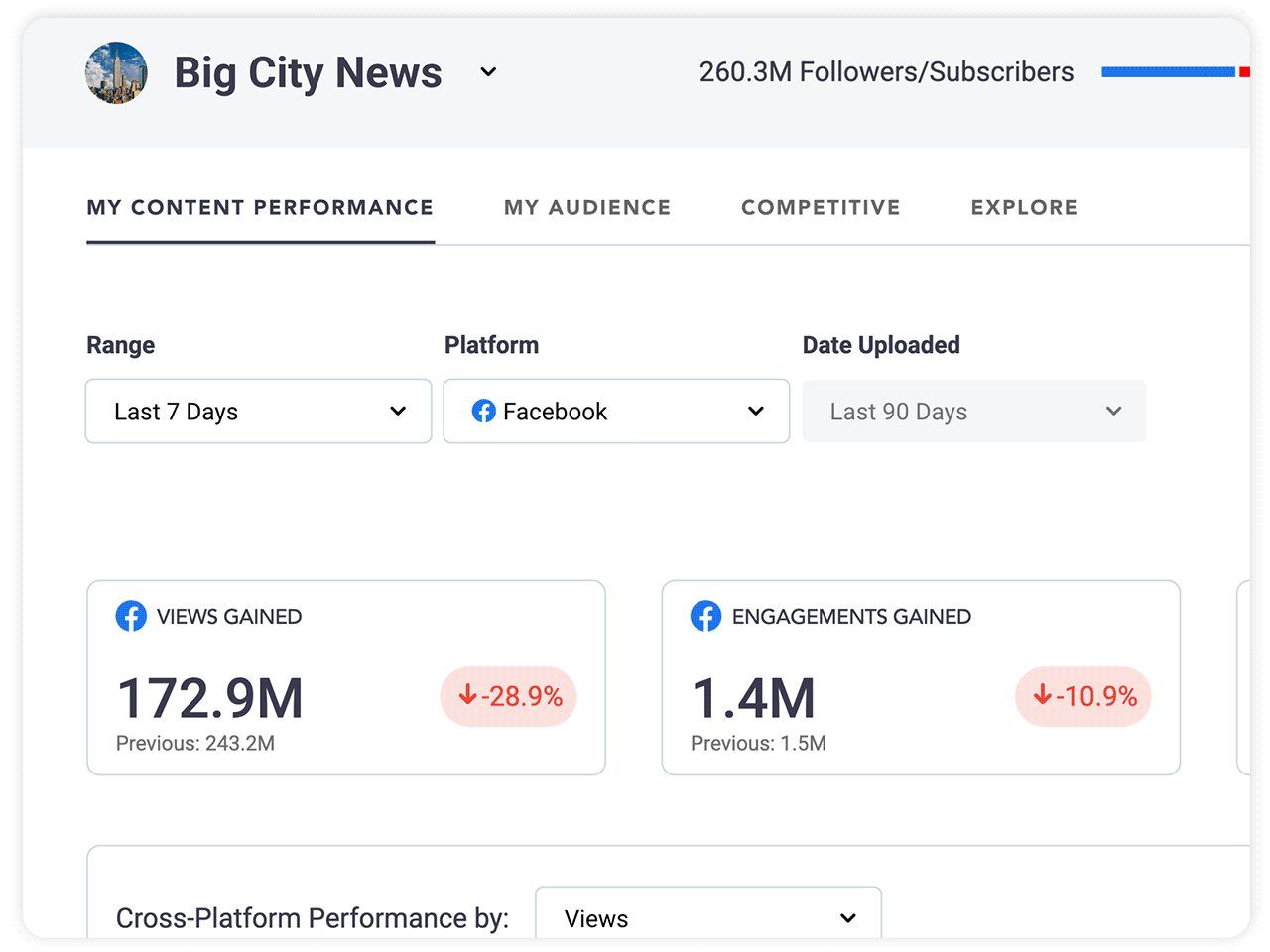1270x952 pixels.
Task: Click the 260.3M Followers/Subscribers text
Action: click(886, 72)
